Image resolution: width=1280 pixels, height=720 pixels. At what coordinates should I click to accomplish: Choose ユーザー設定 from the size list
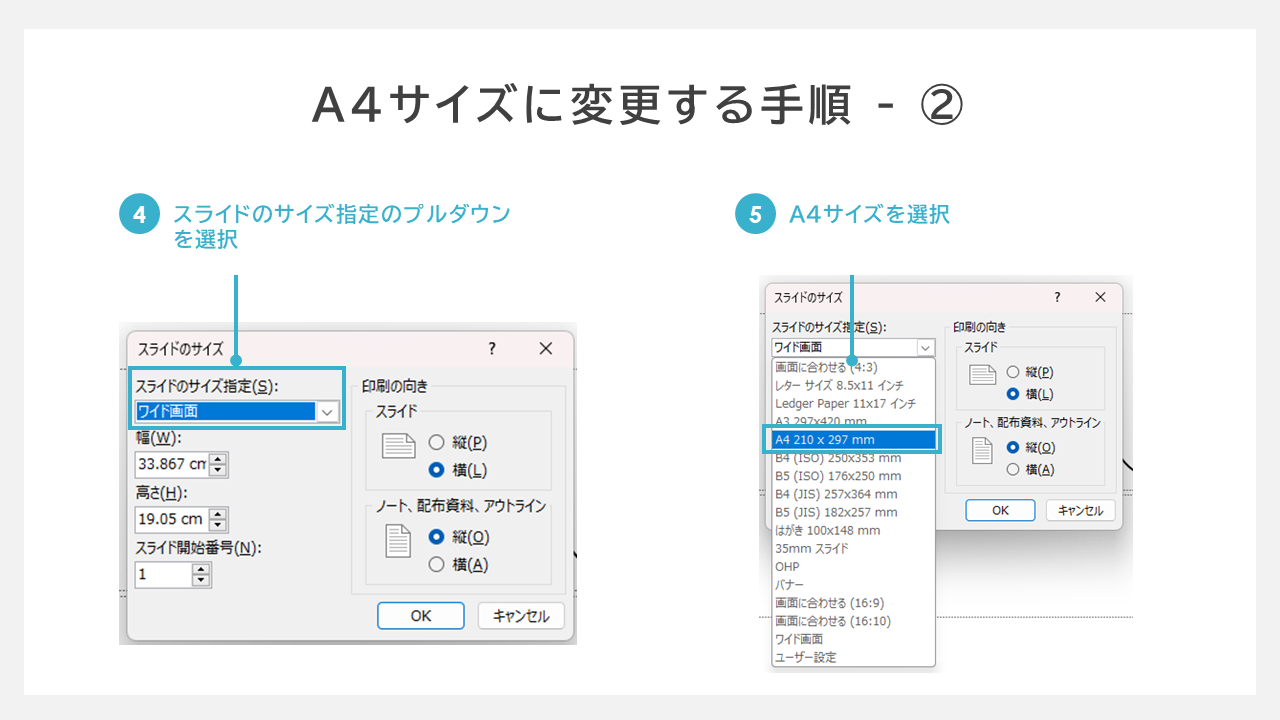click(x=853, y=657)
